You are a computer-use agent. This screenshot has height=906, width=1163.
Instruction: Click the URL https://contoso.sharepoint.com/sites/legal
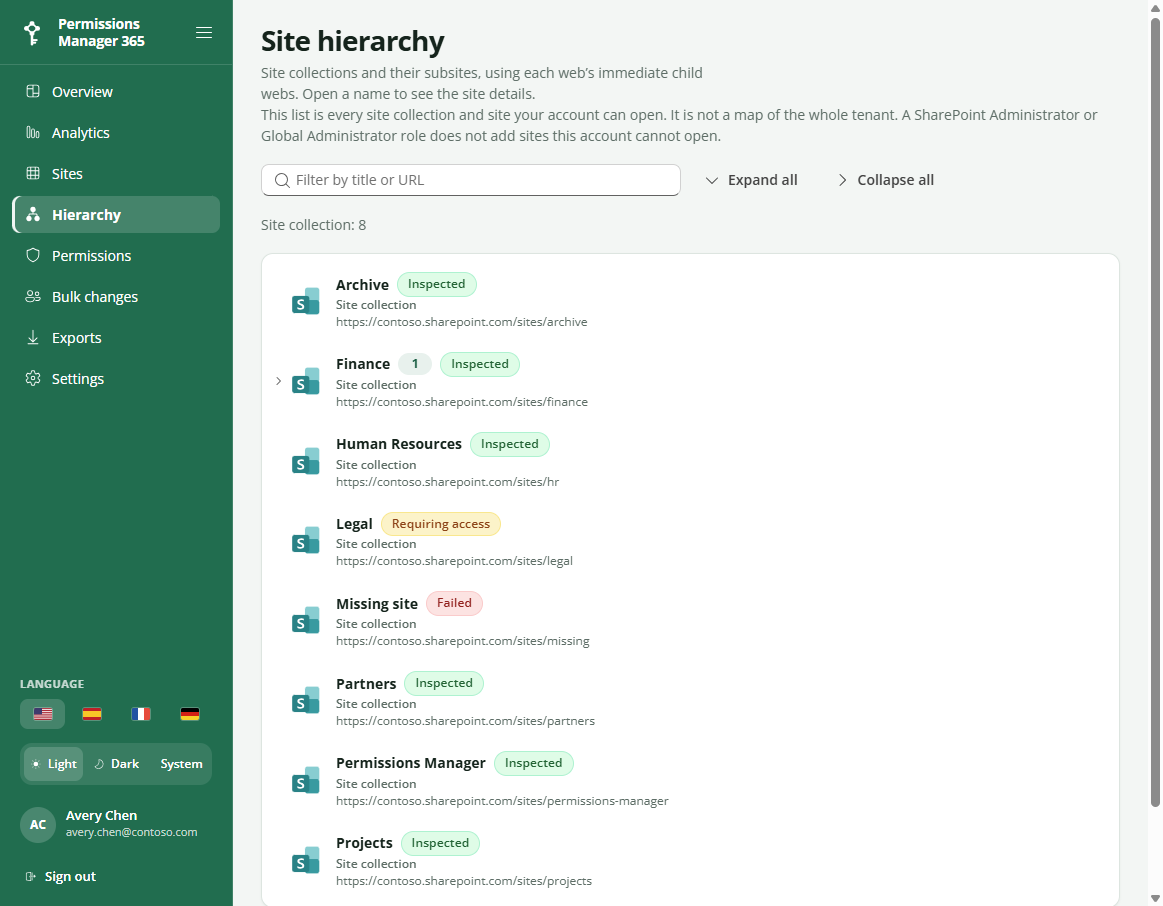click(x=454, y=561)
